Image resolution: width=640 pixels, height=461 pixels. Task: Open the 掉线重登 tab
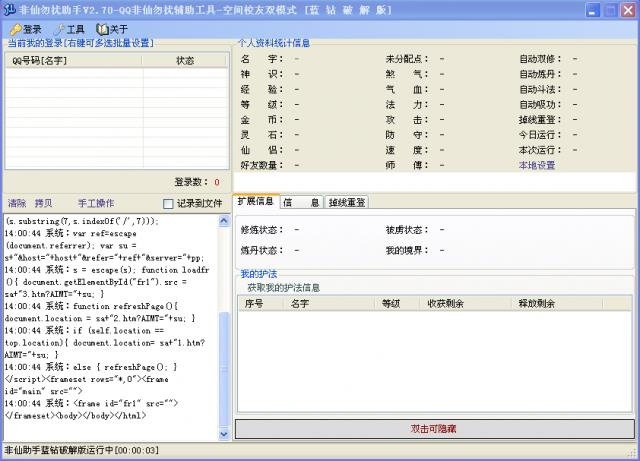click(x=347, y=202)
